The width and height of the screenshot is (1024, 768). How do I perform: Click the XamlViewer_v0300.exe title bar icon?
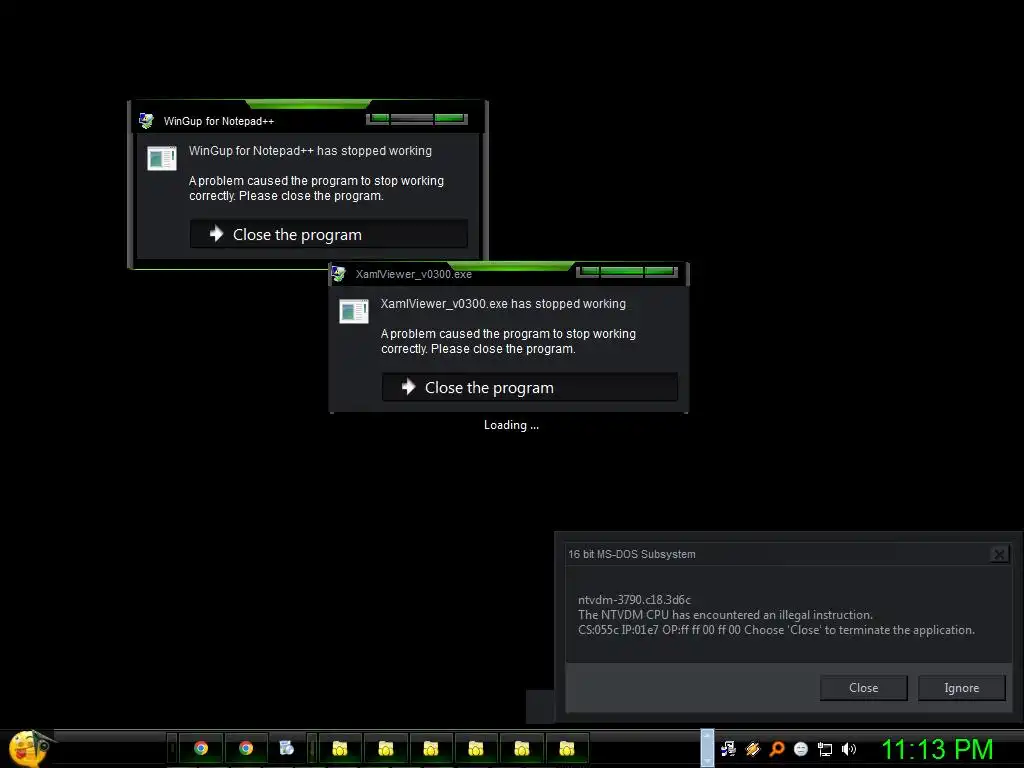338,274
